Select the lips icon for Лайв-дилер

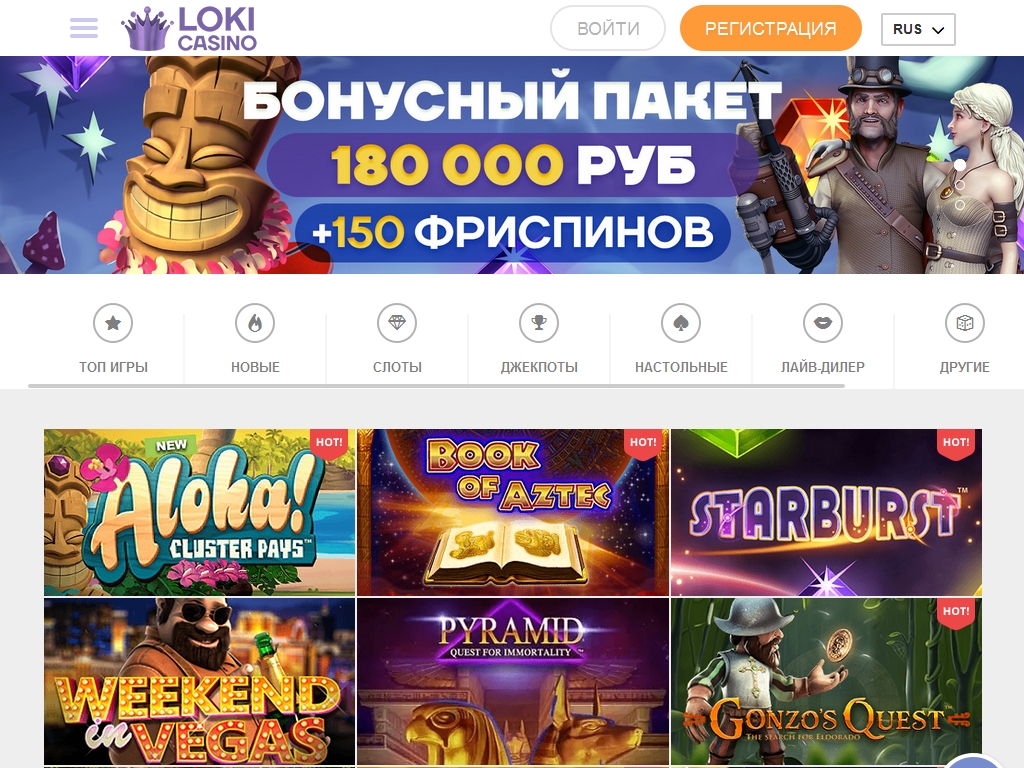823,323
